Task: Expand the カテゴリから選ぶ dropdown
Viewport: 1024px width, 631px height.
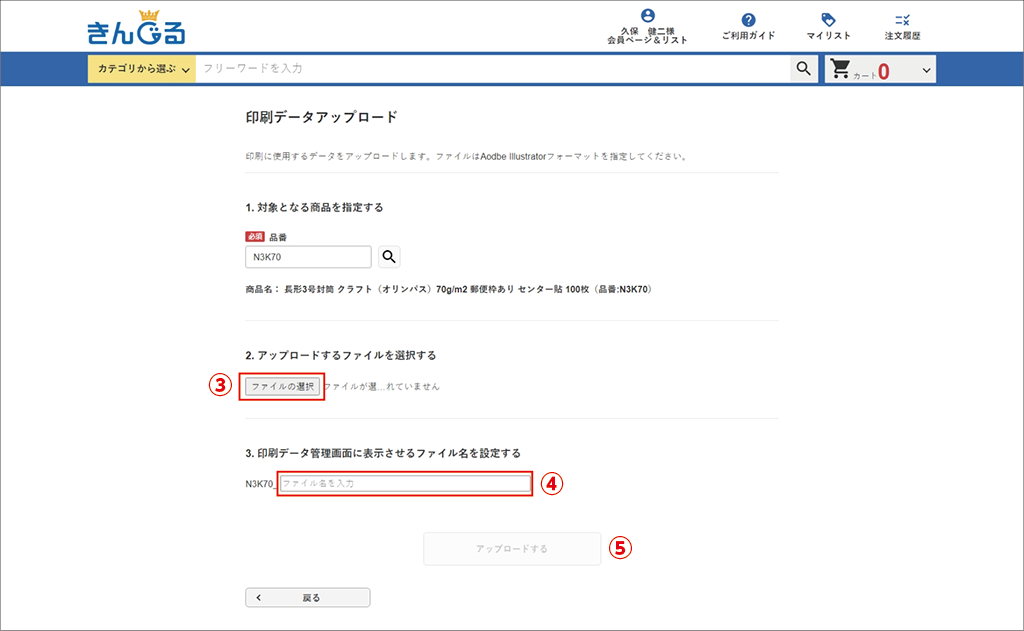Action: [142, 69]
